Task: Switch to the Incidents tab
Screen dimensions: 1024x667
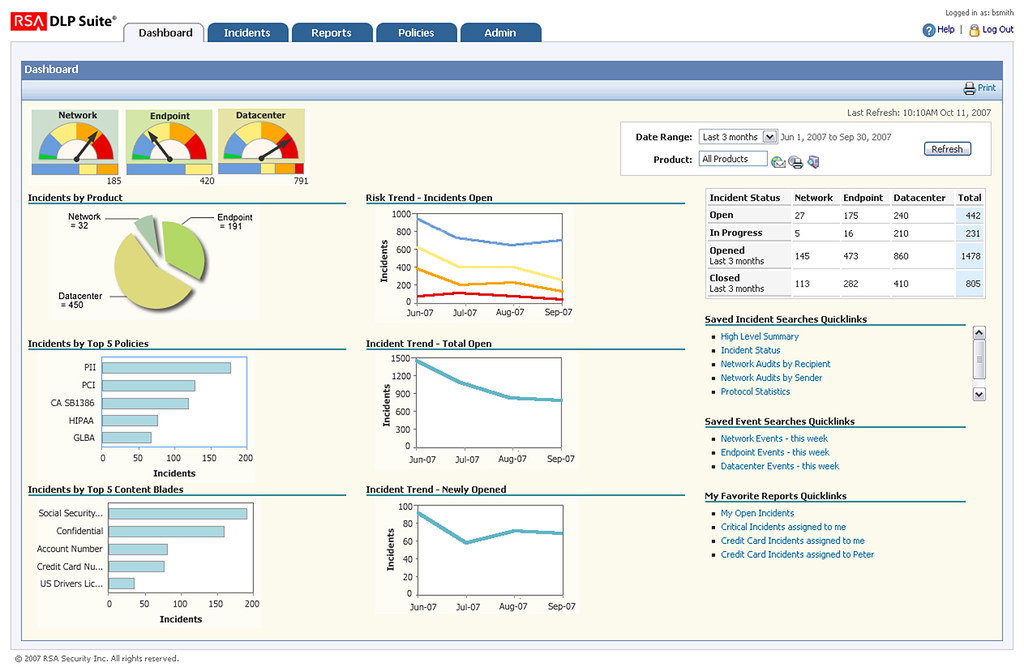Action: (247, 33)
